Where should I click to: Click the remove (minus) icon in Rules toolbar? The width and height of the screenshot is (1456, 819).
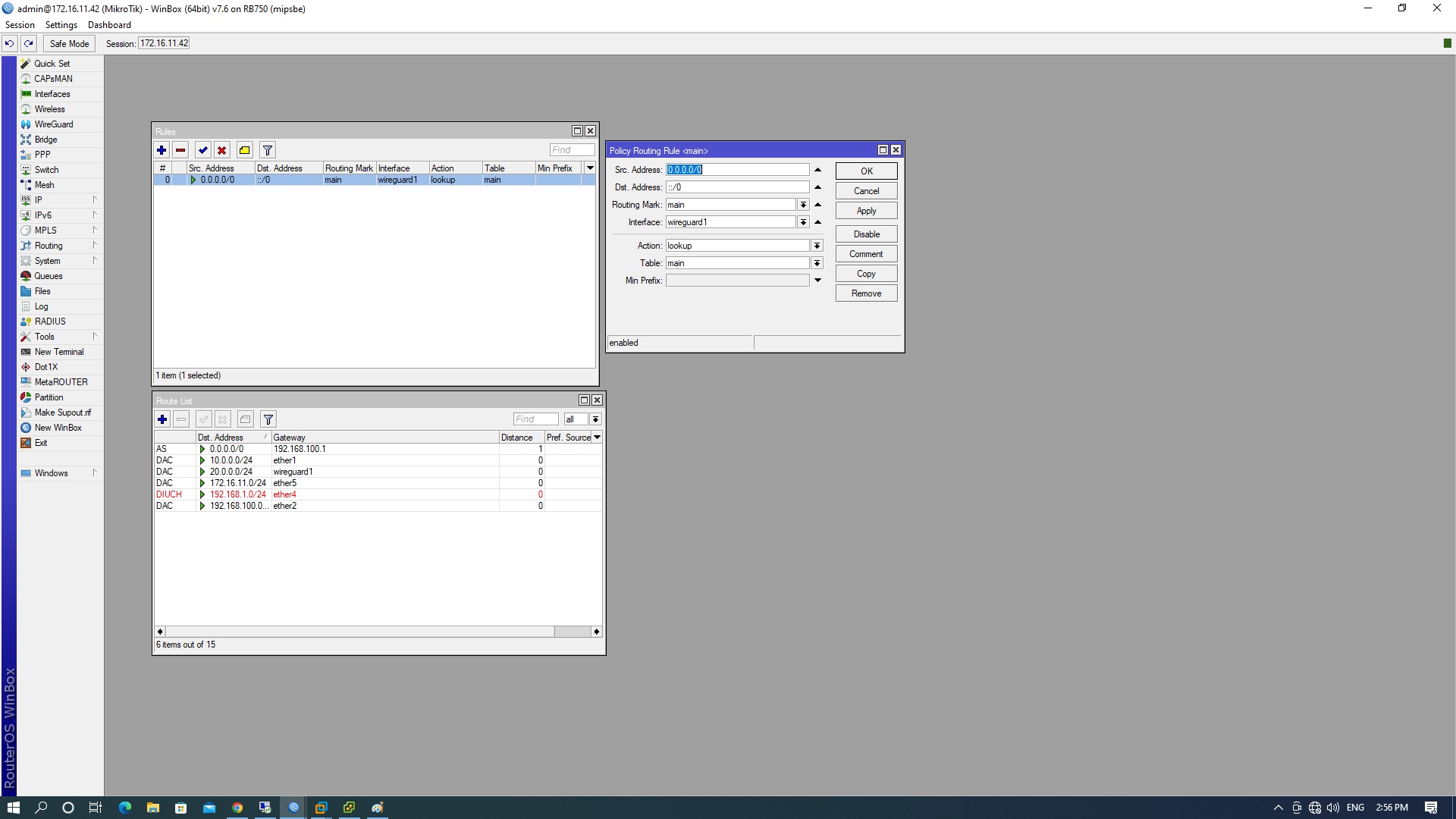[180, 150]
